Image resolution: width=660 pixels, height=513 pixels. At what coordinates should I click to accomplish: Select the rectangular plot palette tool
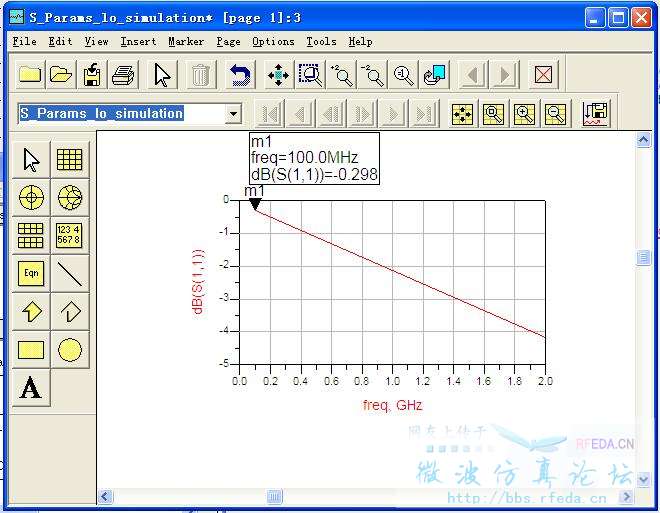tap(69, 160)
